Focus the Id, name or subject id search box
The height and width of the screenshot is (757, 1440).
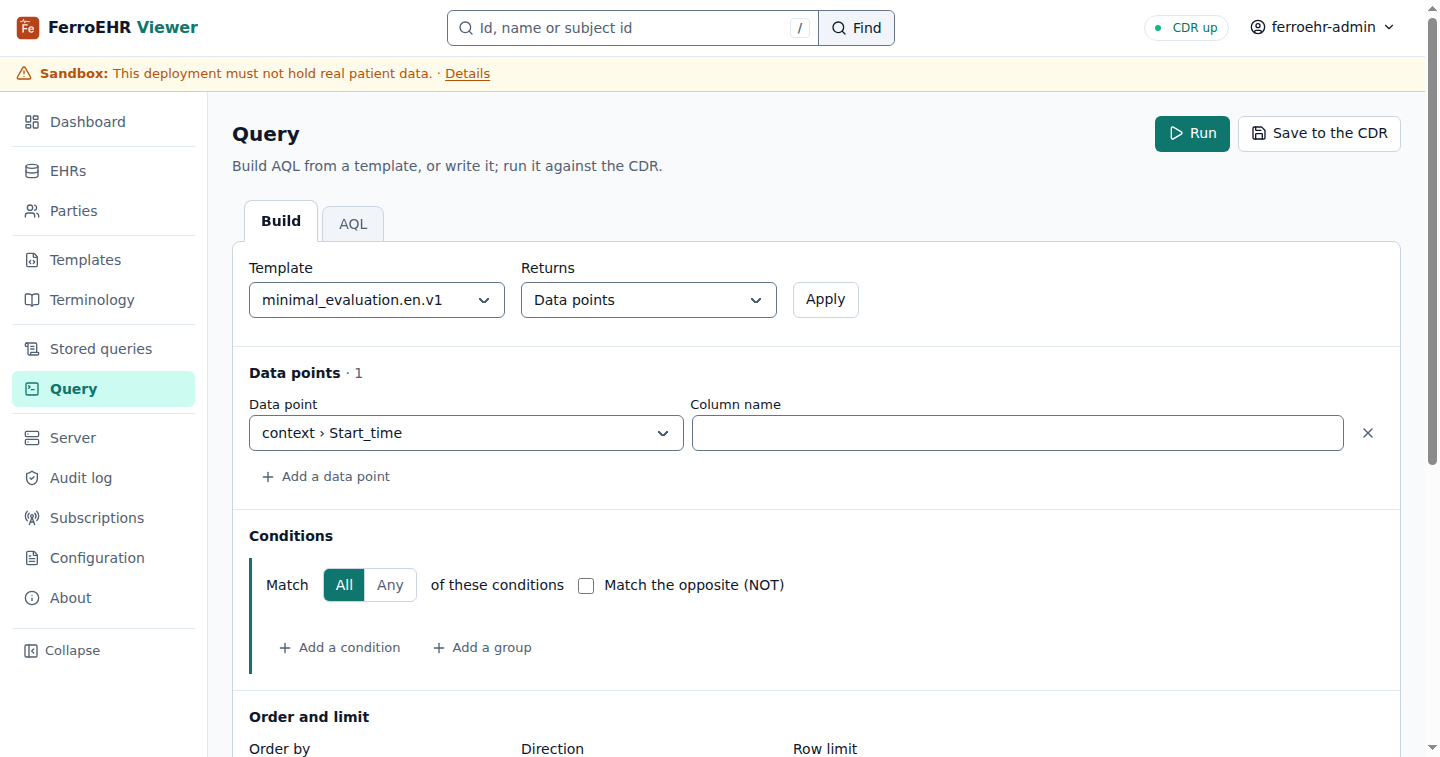[x=633, y=28]
